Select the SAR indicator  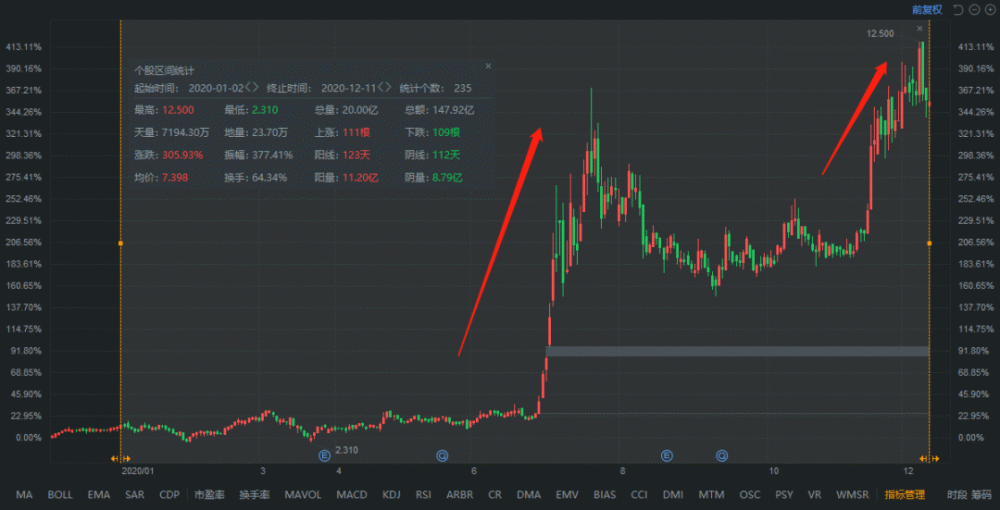click(135, 495)
